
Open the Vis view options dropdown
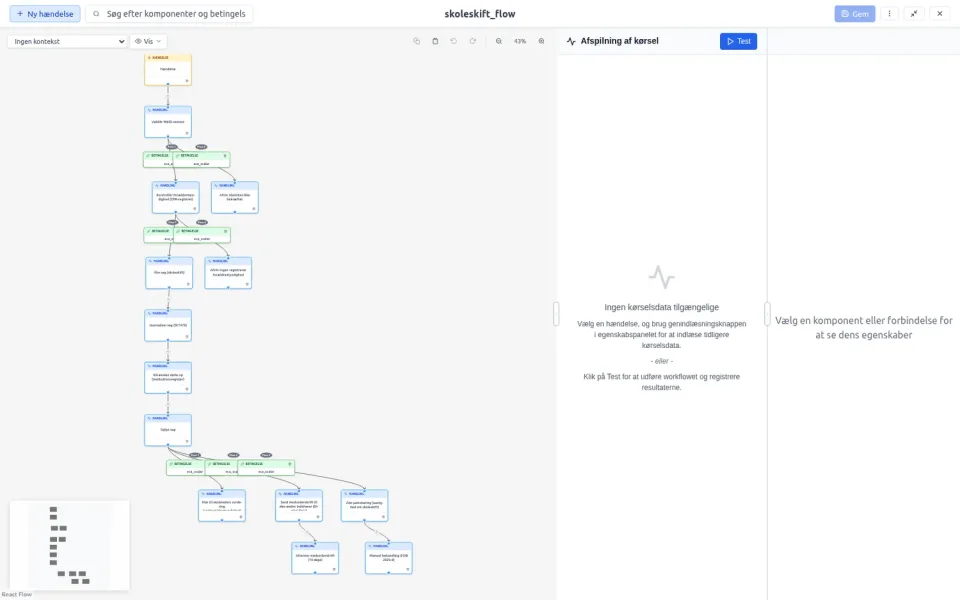point(148,41)
